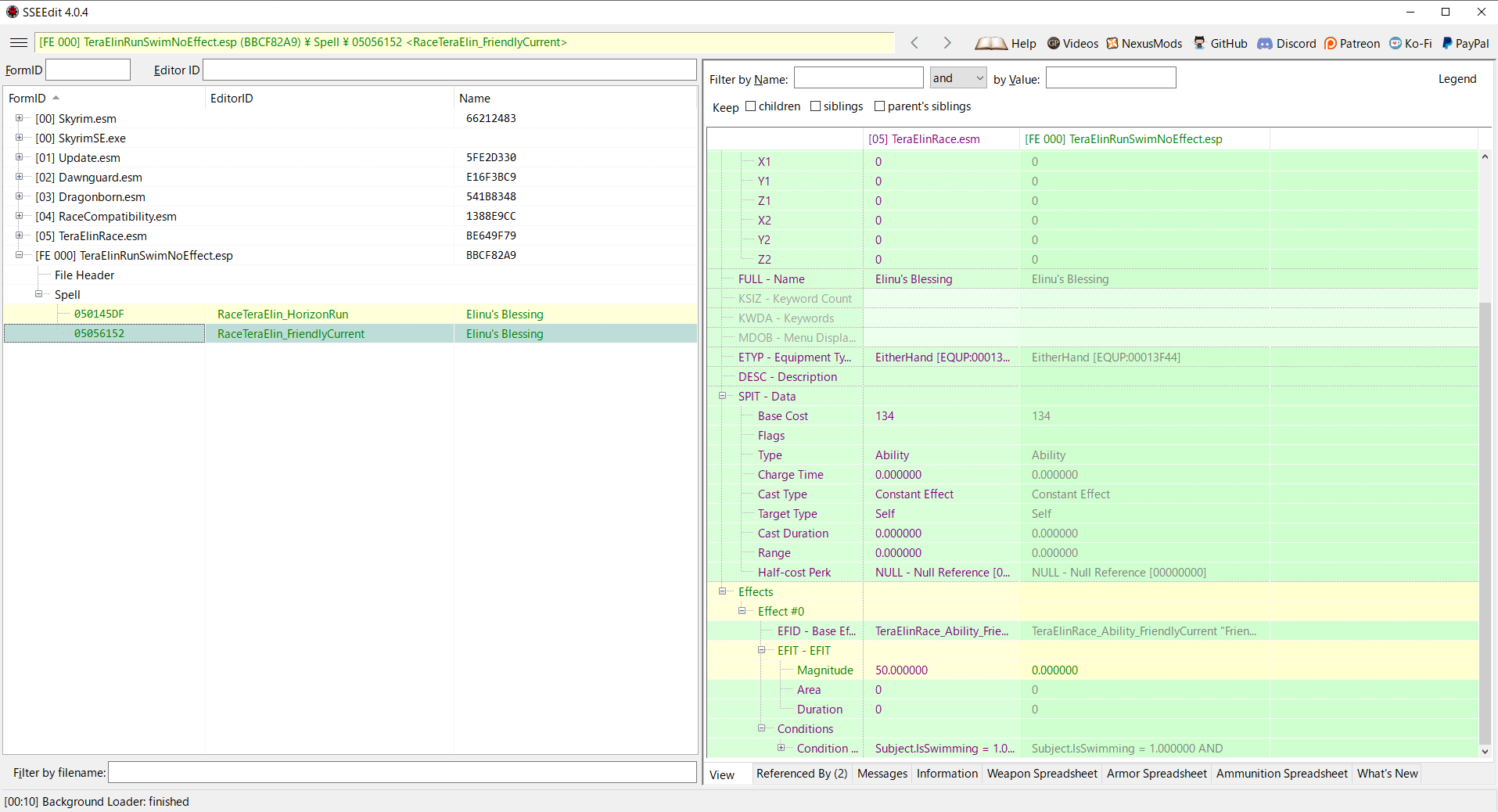Screen dimensions: 1498x812
Task: Open the 'and' filter operator dropdown
Action: (958, 78)
